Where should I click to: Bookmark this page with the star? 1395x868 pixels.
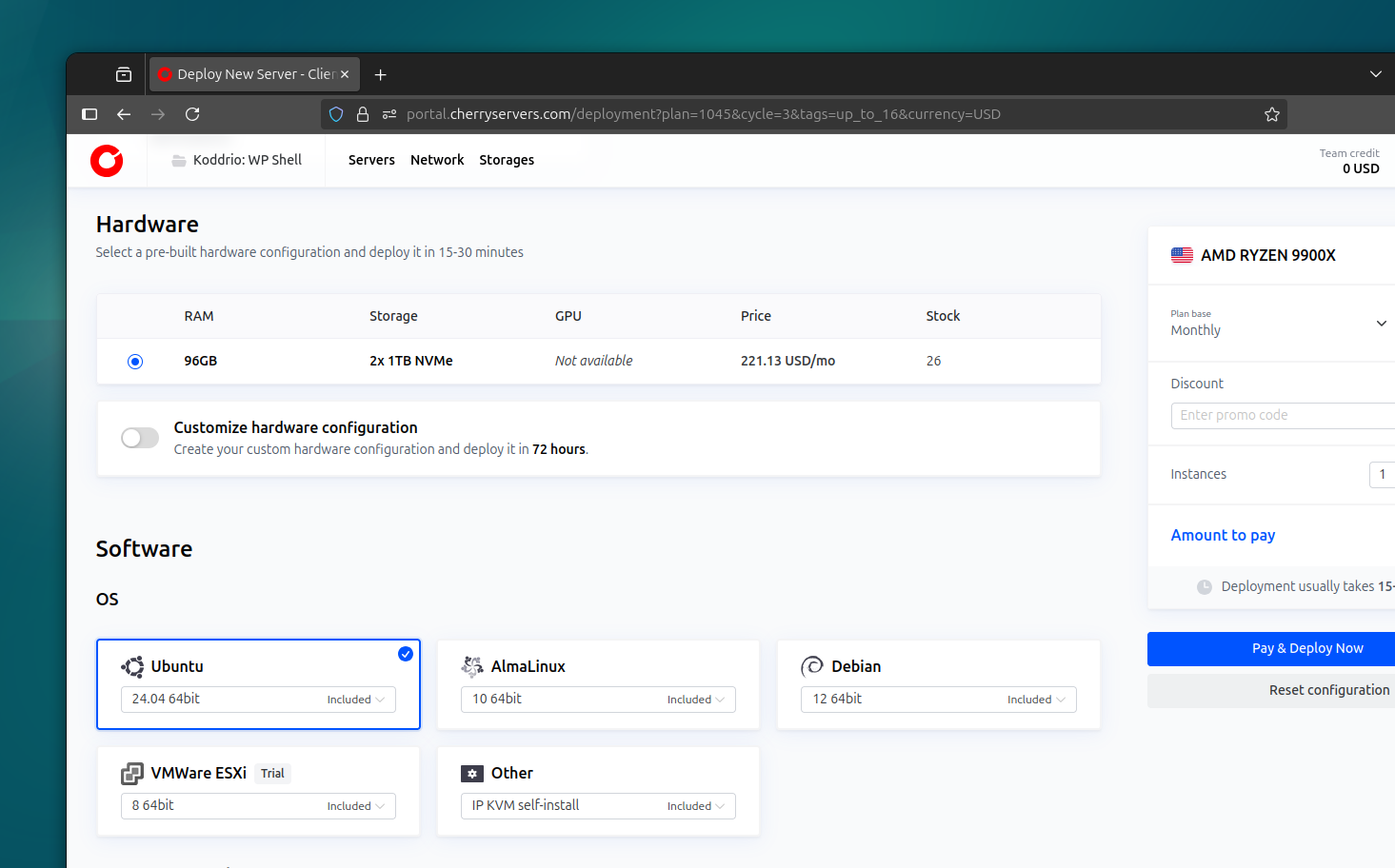1272,114
